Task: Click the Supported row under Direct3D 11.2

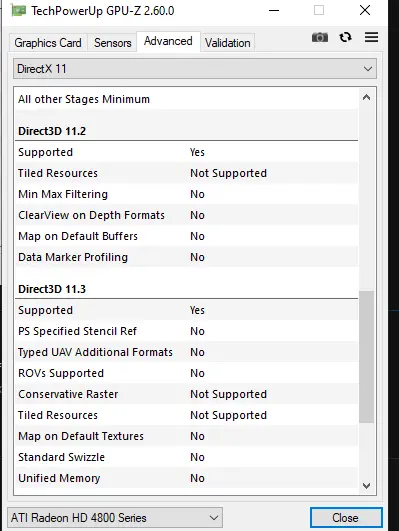Action: (x=186, y=152)
